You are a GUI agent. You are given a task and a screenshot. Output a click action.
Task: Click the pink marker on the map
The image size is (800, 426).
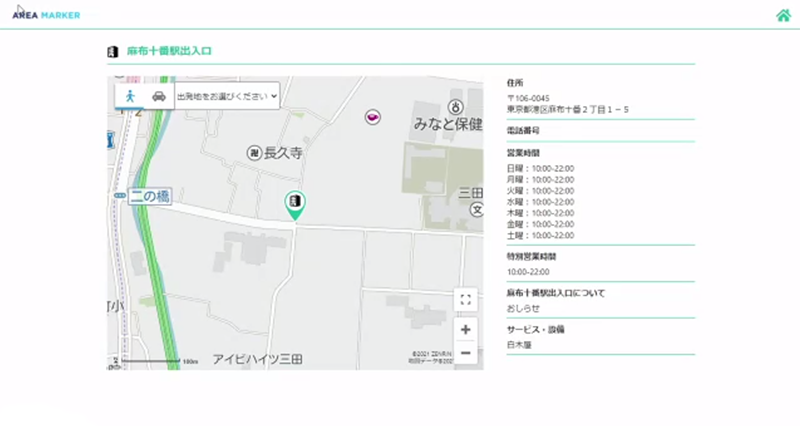(x=371, y=118)
